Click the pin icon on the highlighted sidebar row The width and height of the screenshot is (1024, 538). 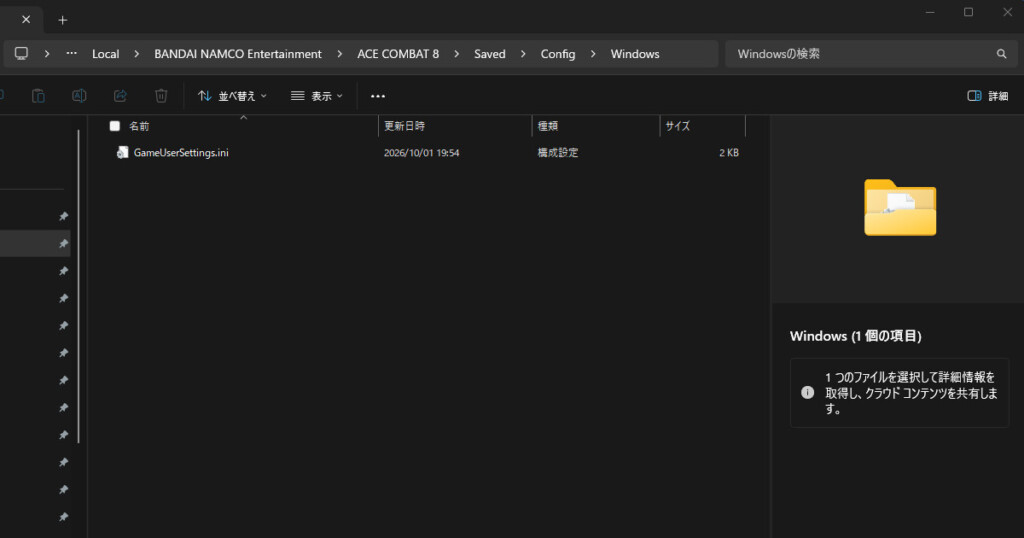[x=63, y=244]
